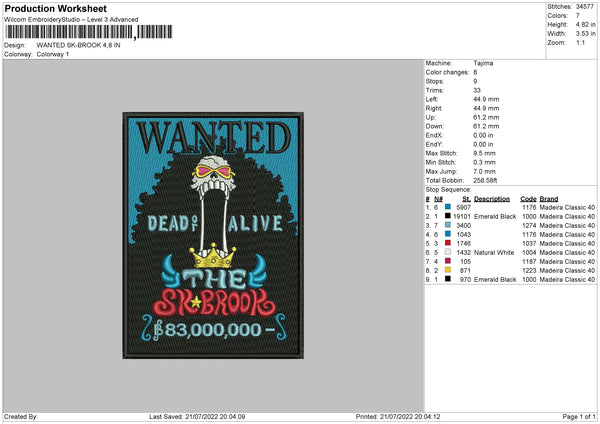Click the 'Page 1 of 1' footer text
600x424 pixels.
point(579,417)
